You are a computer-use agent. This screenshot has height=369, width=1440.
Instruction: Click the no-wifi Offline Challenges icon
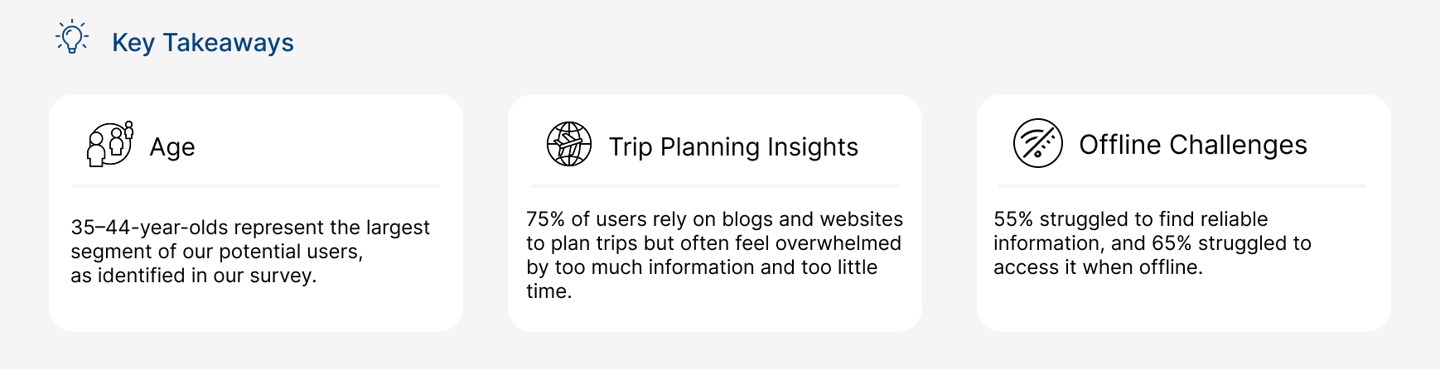pyautogui.click(x=1038, y=144)
